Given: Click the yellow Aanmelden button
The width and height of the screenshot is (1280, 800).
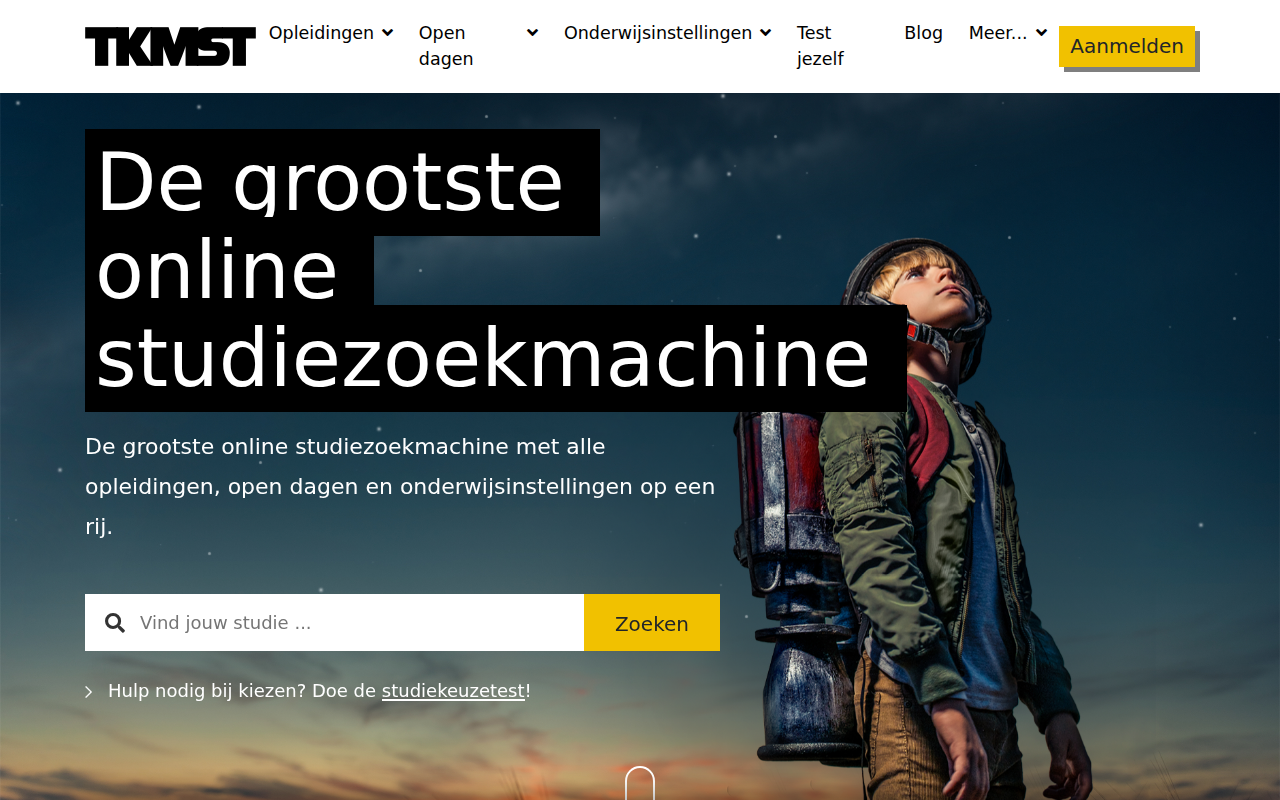Looking at the screenshot, I should [x=1127, y=46].
